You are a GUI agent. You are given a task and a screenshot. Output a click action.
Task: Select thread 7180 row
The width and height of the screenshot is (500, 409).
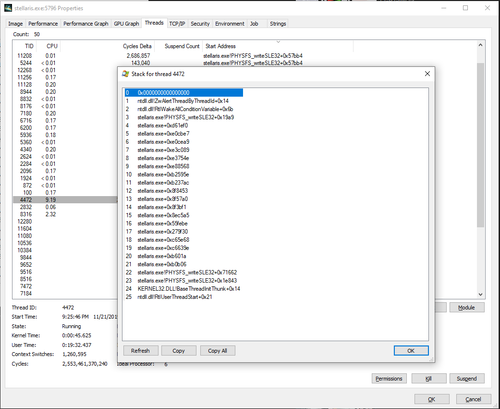(65, 113)
